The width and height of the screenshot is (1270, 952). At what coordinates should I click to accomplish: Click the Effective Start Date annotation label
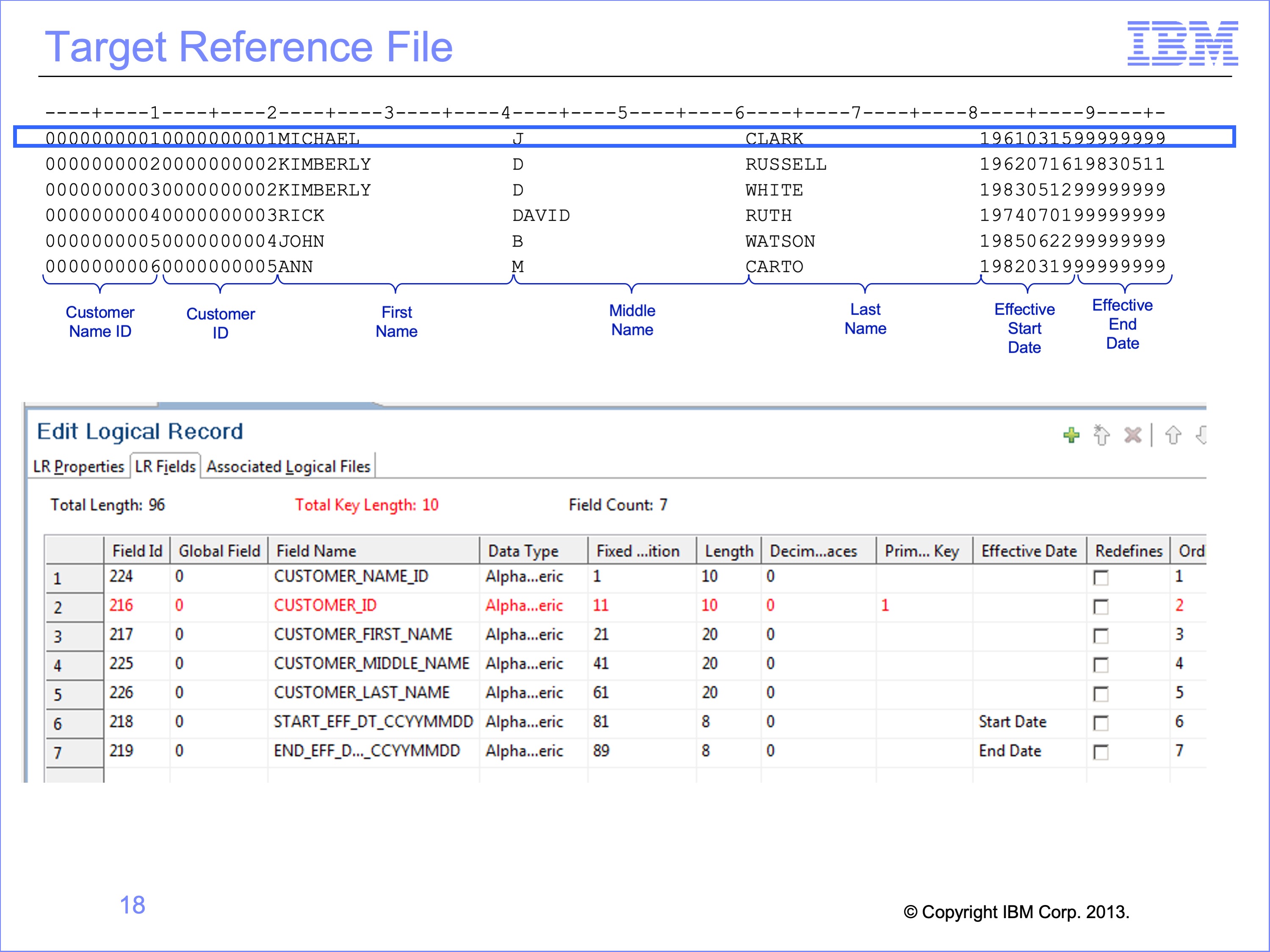coord(1024,328)
